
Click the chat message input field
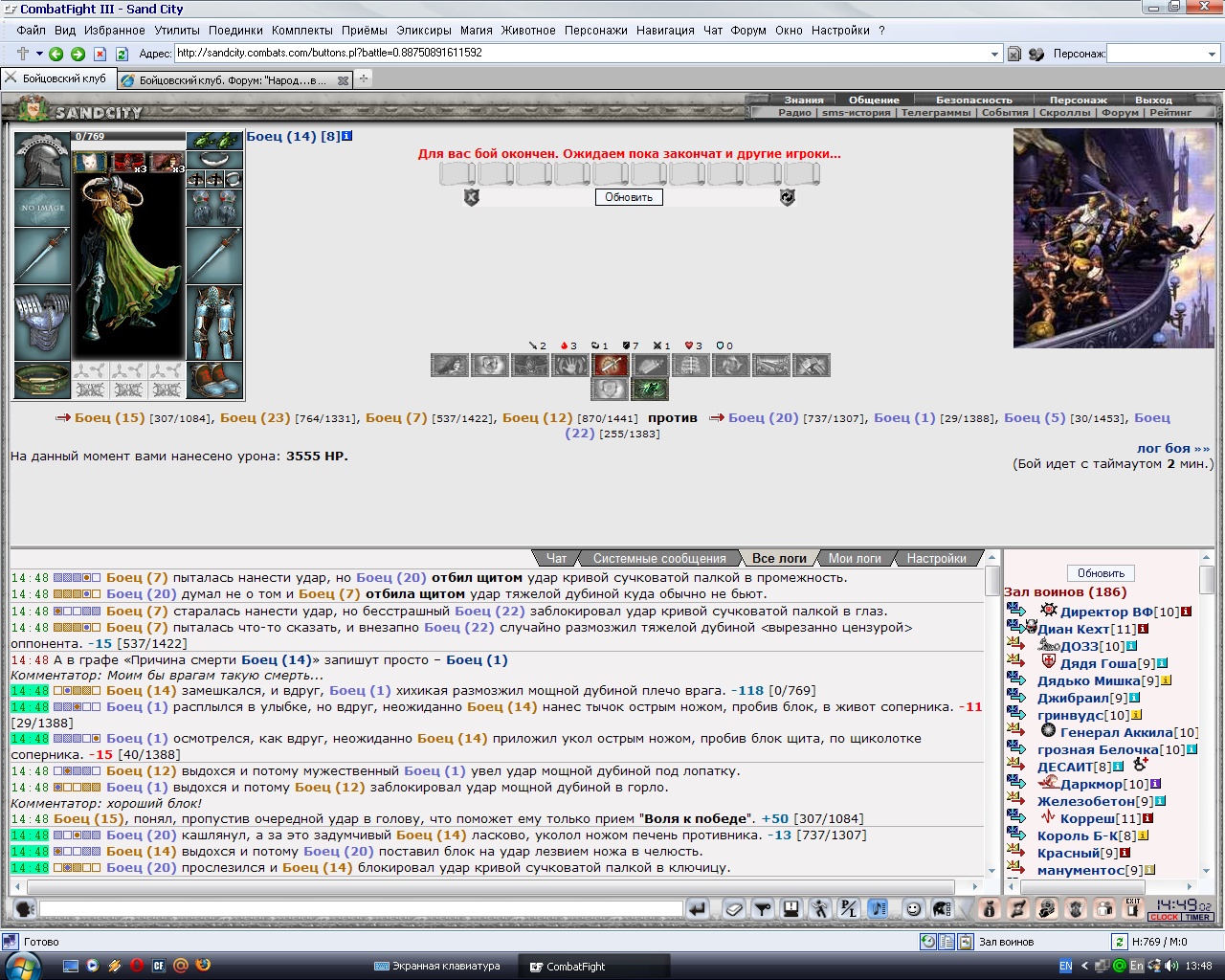click(x=360, y=909)
